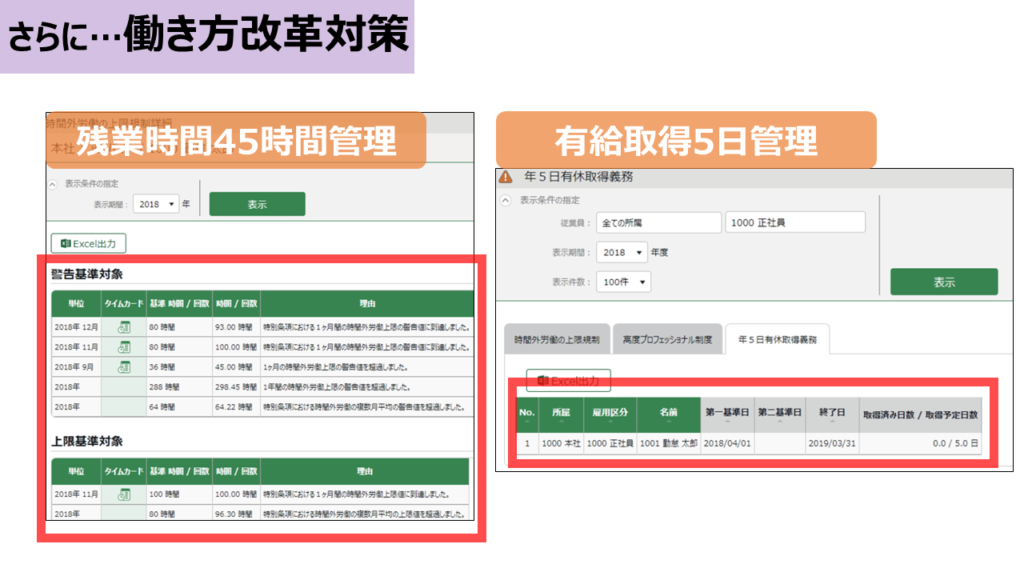This screenshot has width=1024, height=576.
Task: Click the 298.45 時間 cell
Action: point(236,387)
